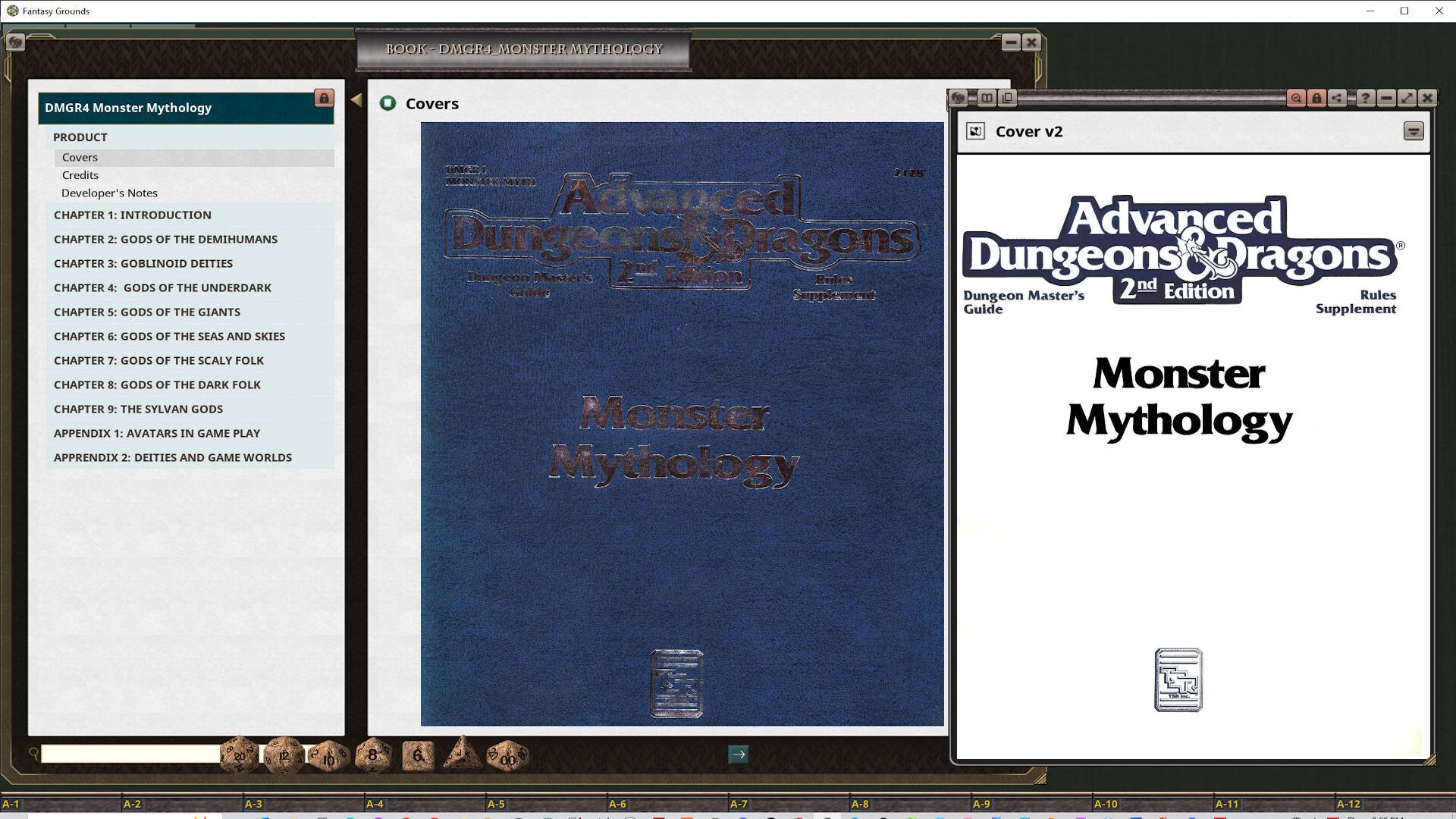The height and width of the screenshot is (819, 1456).
Task: Click the image link icon left of Cover v2
Action: (x=975, y=131)
